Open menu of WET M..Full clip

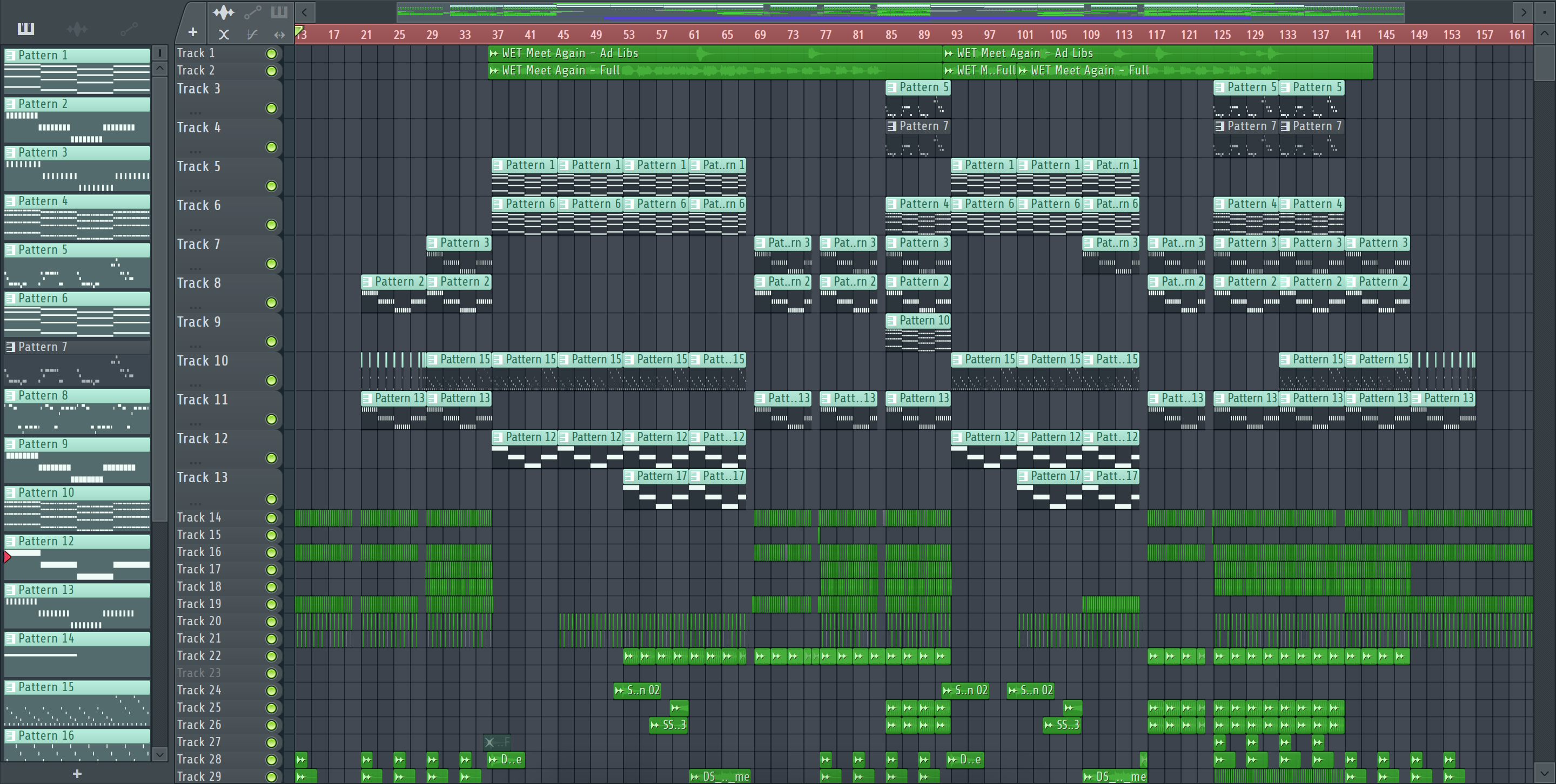point(949,71)
